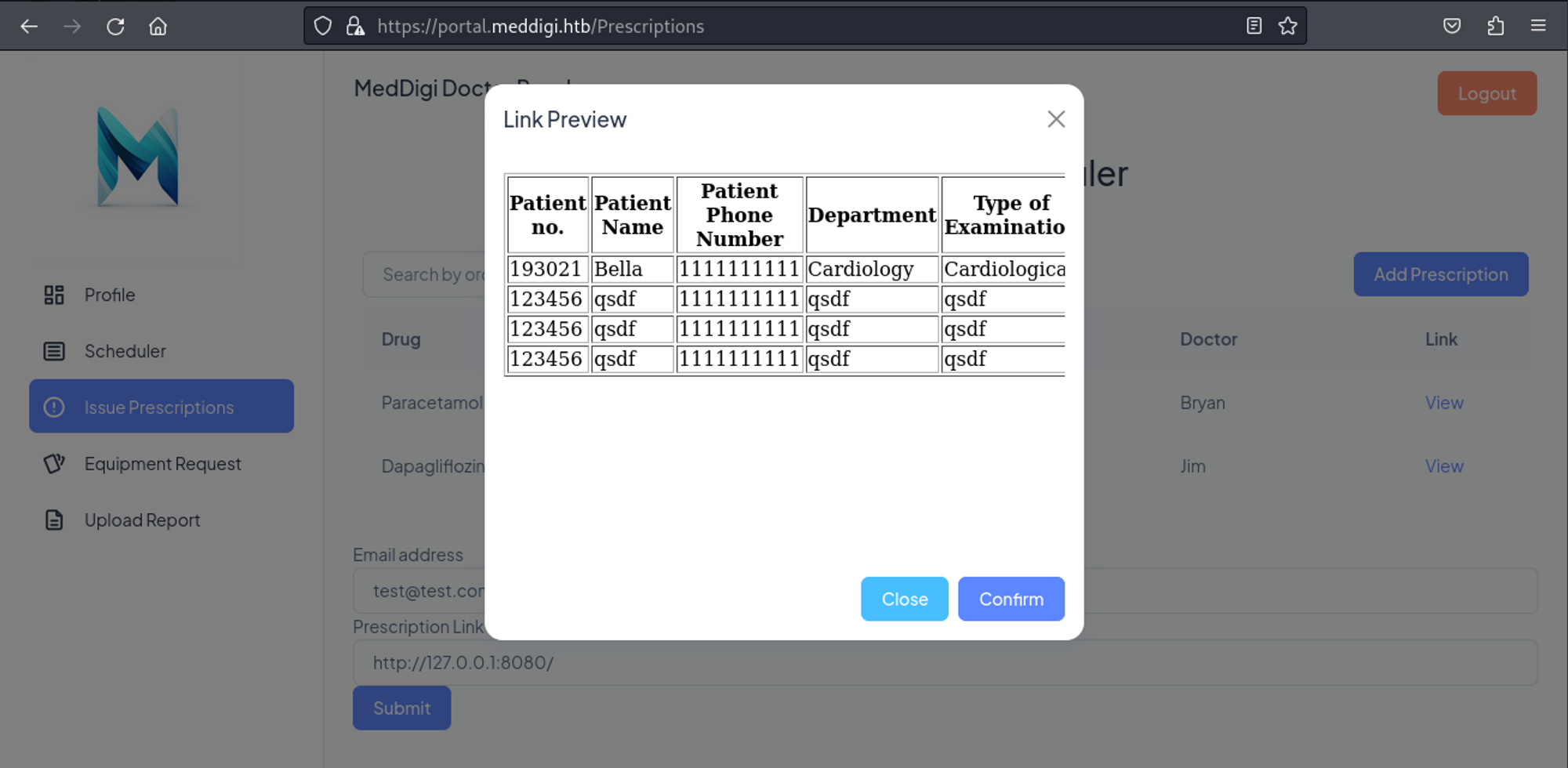Toggle reader view icon in address bar

(1254, 27)
